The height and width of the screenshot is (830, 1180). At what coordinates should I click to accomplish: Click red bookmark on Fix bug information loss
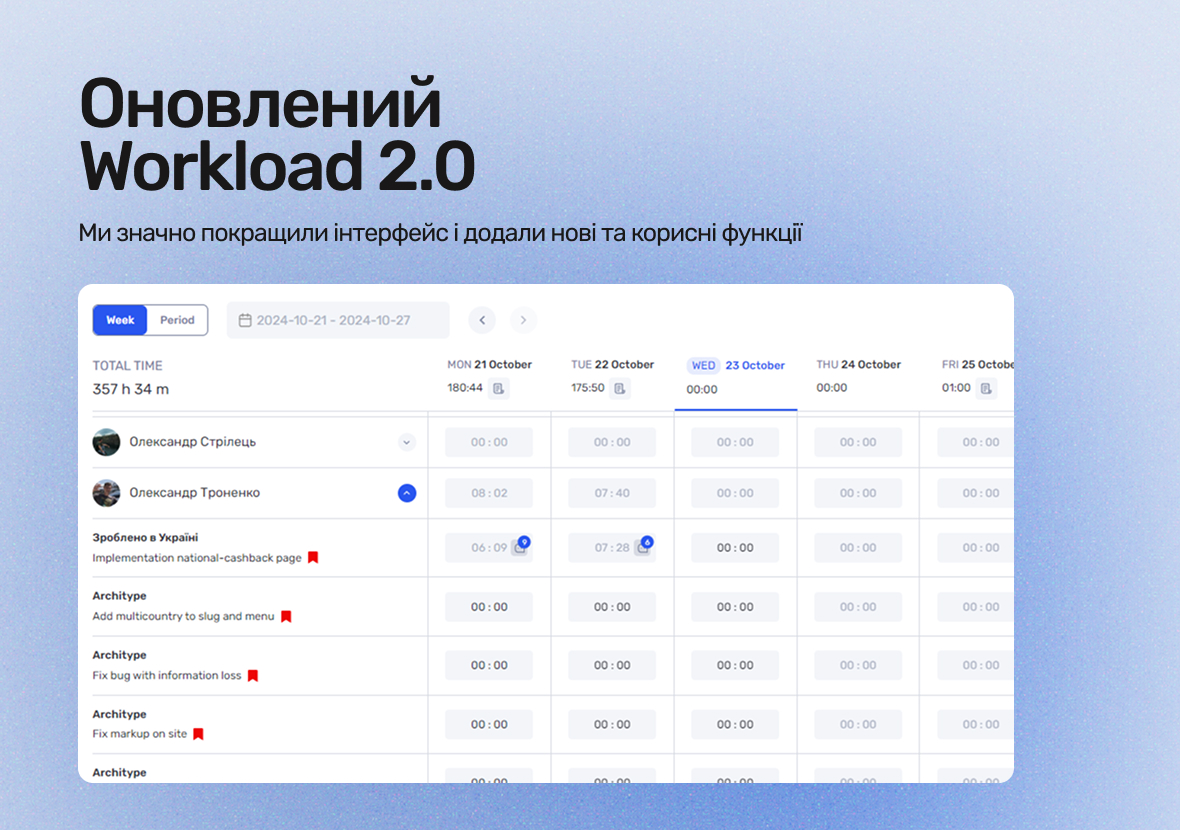(x=253, y=676)
